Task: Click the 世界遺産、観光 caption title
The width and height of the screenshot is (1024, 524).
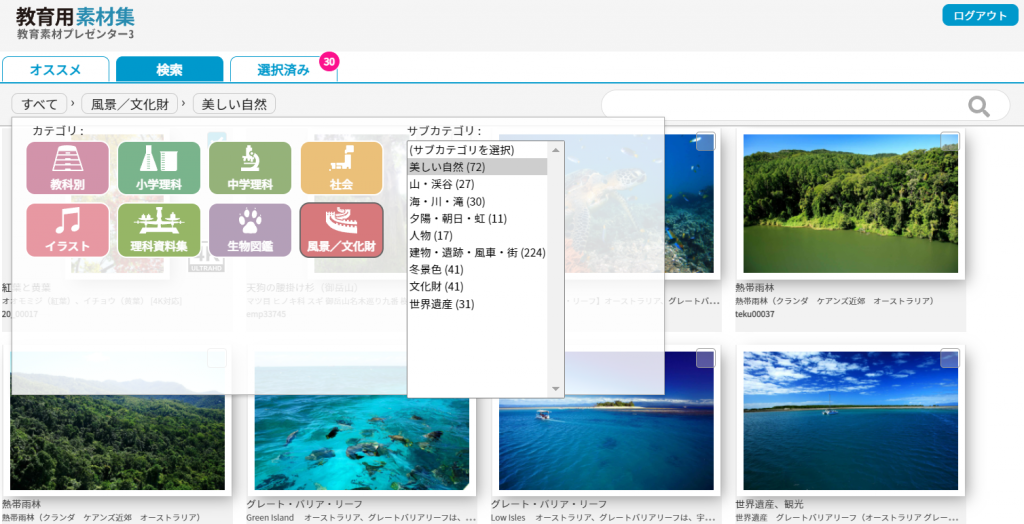Action: click(769, 504)
